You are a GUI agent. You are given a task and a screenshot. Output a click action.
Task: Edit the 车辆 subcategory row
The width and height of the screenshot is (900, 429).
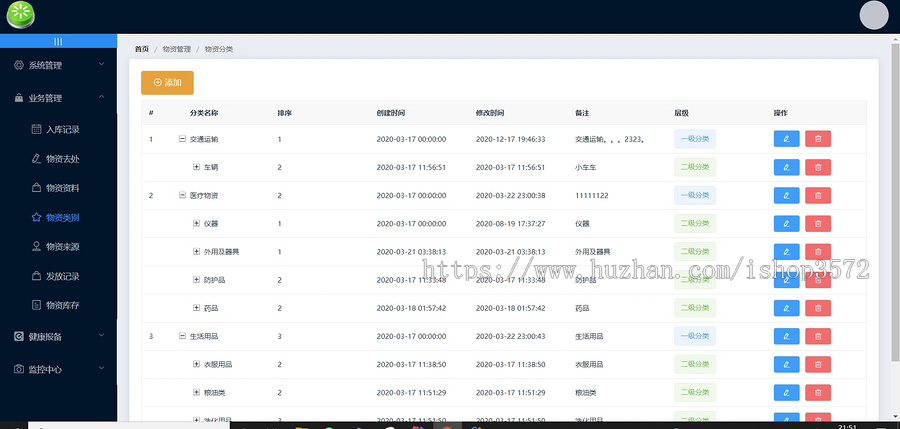786,167
